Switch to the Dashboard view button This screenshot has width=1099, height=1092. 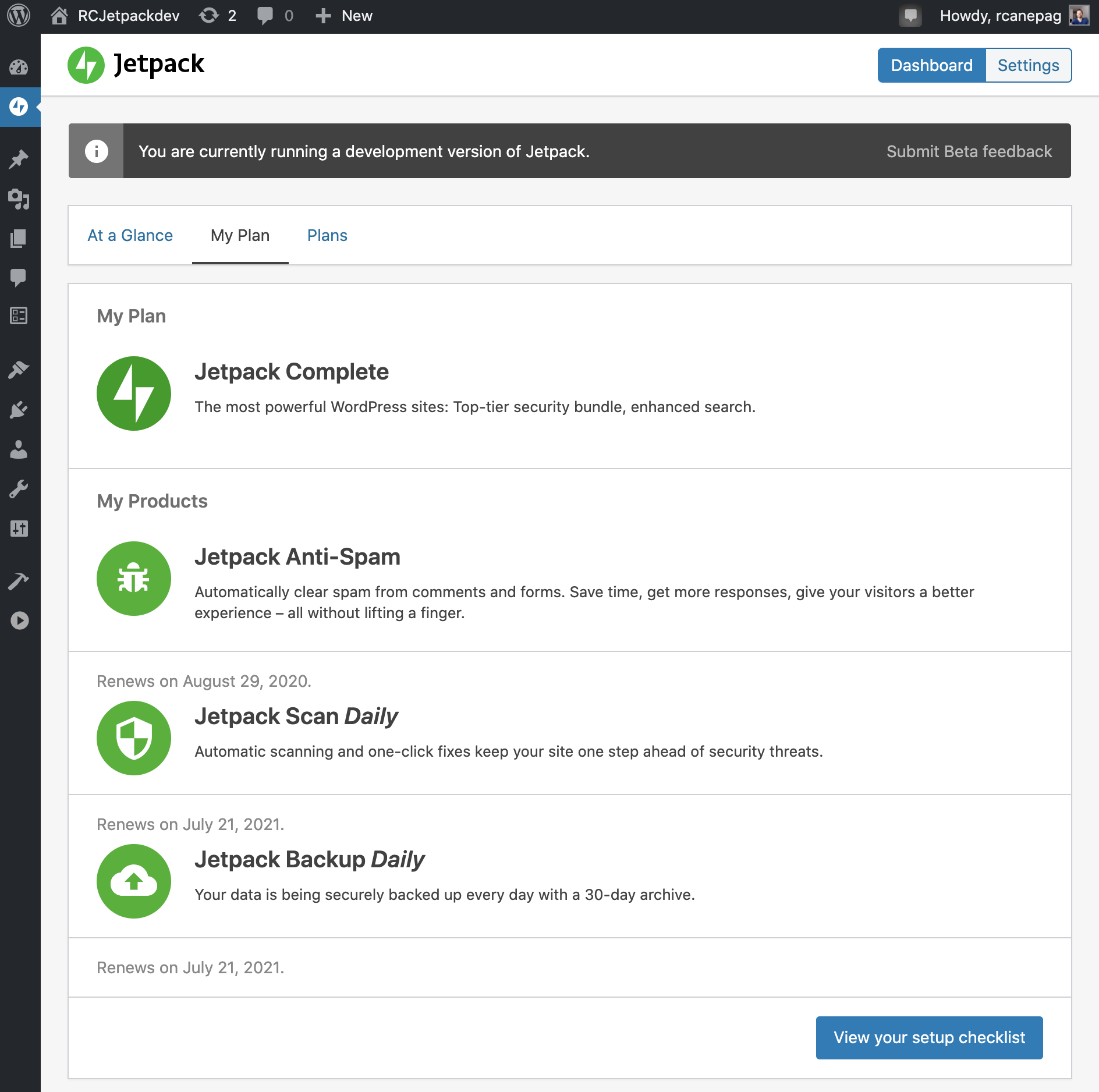click(x=931, y=65)
